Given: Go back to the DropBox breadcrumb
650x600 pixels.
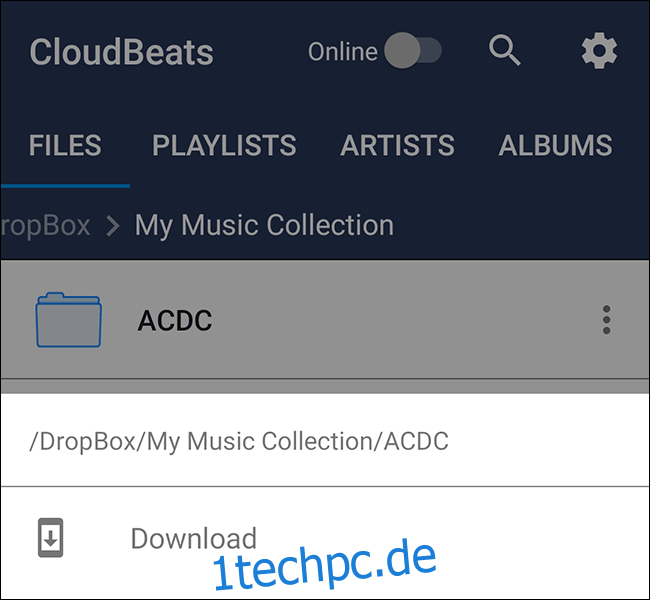Looking at the screenshot, I should pos(45,226).
